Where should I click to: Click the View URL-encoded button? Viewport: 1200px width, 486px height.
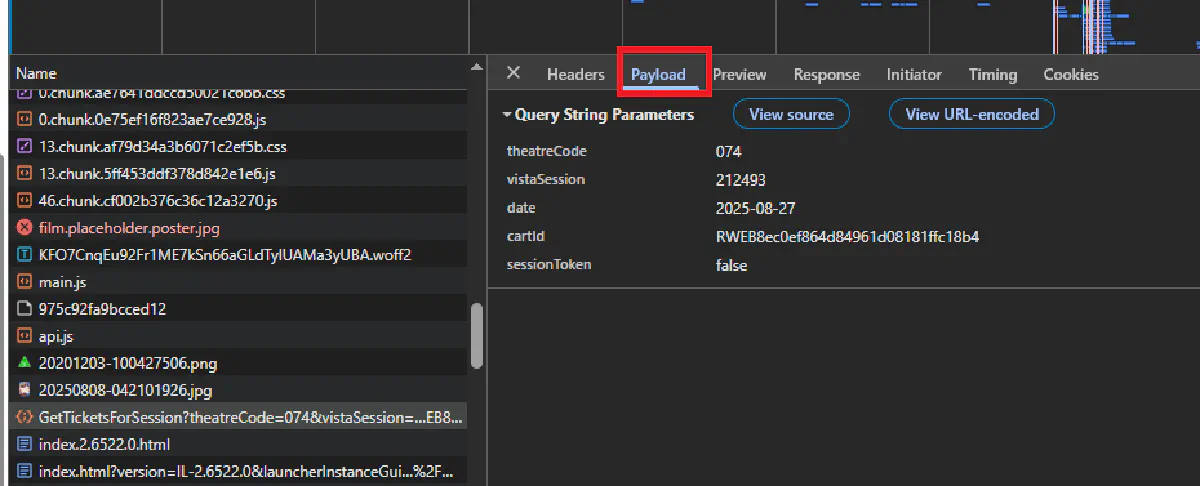click(x=971, y=115)
